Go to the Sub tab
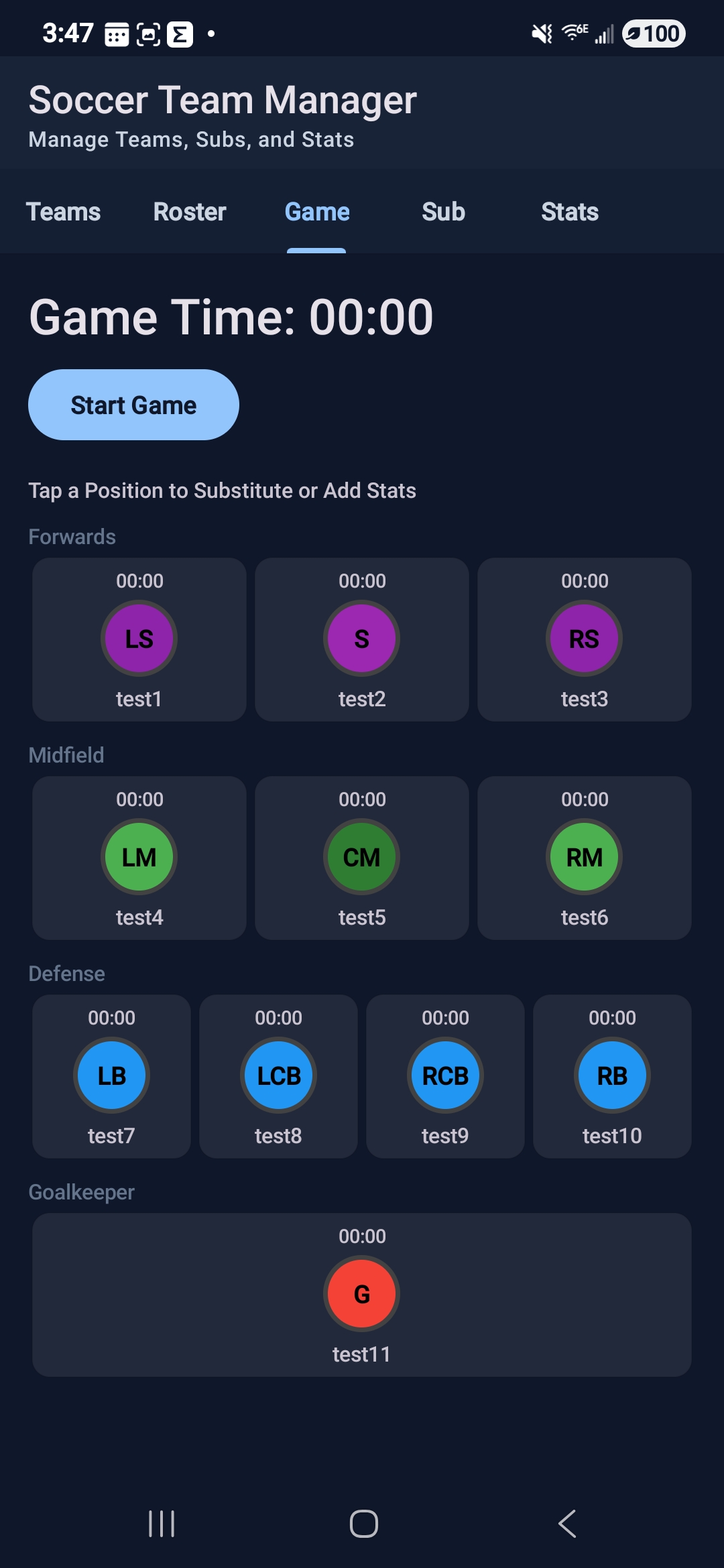 [443, 212]
